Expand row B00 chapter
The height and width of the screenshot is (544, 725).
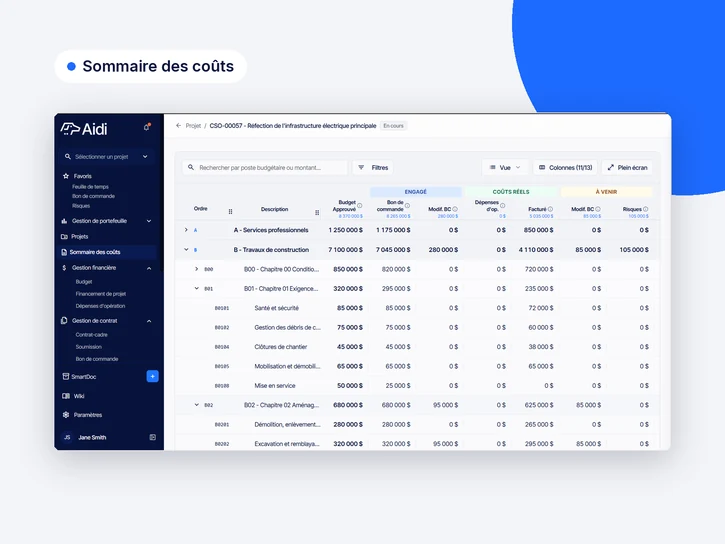pos(196,269)
